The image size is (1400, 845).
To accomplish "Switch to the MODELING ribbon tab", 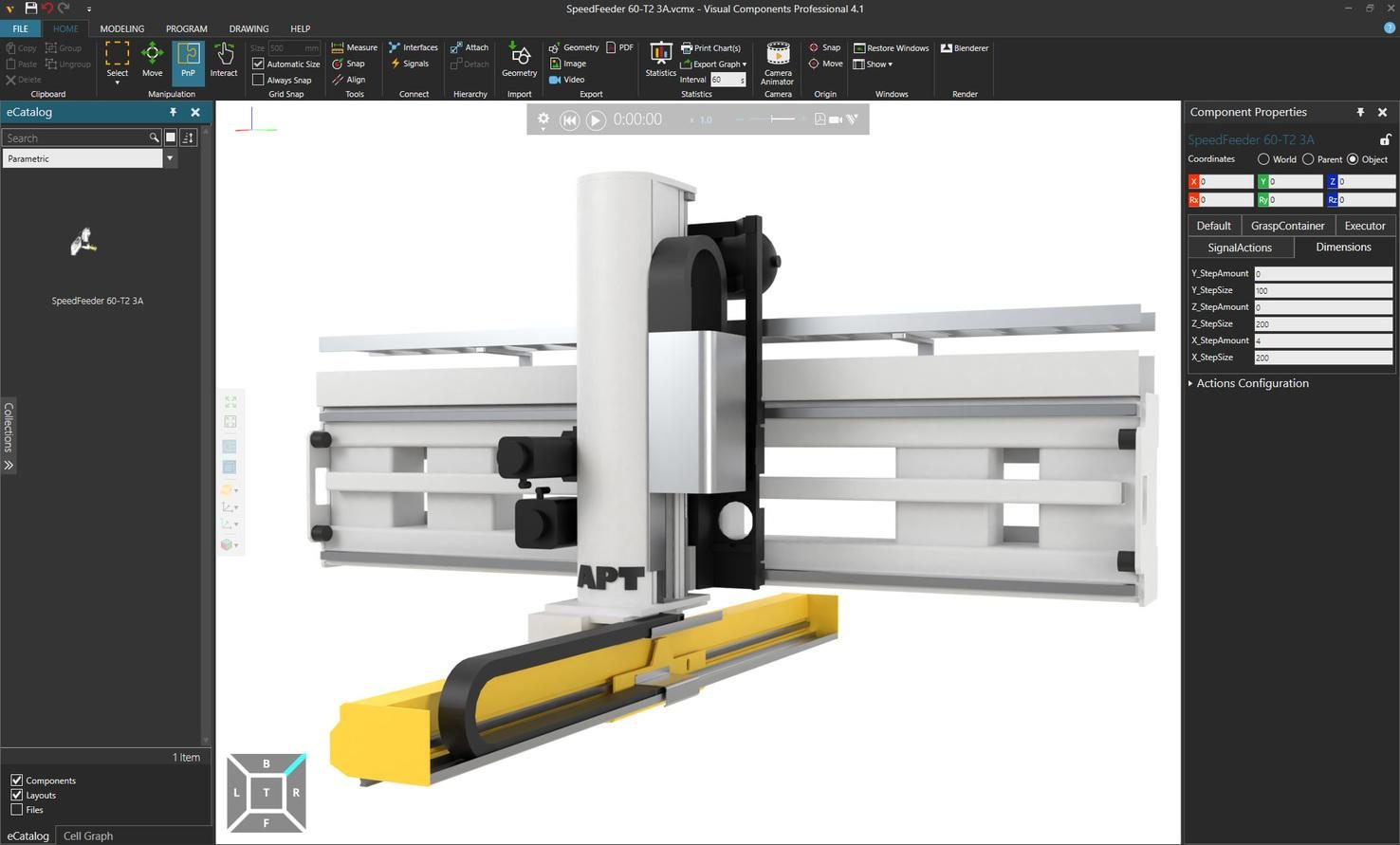I will 121,28.
